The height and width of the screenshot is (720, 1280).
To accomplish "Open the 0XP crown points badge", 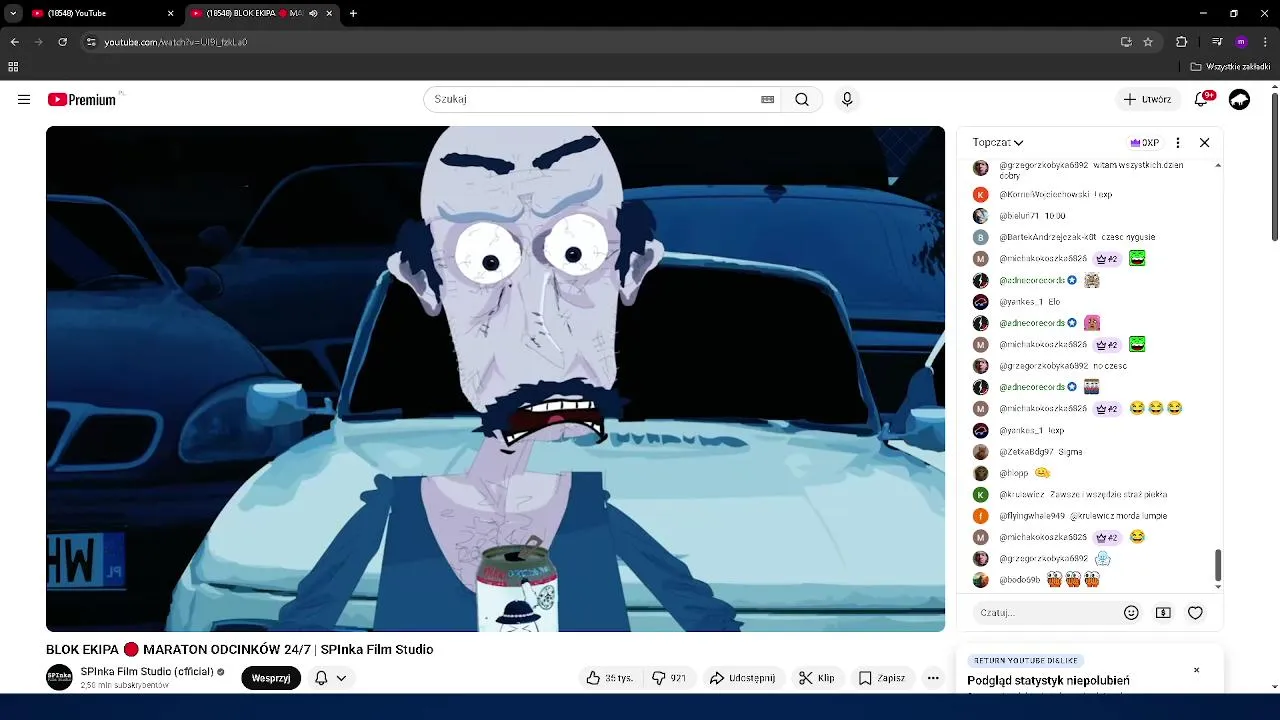I will [1144, 142].
